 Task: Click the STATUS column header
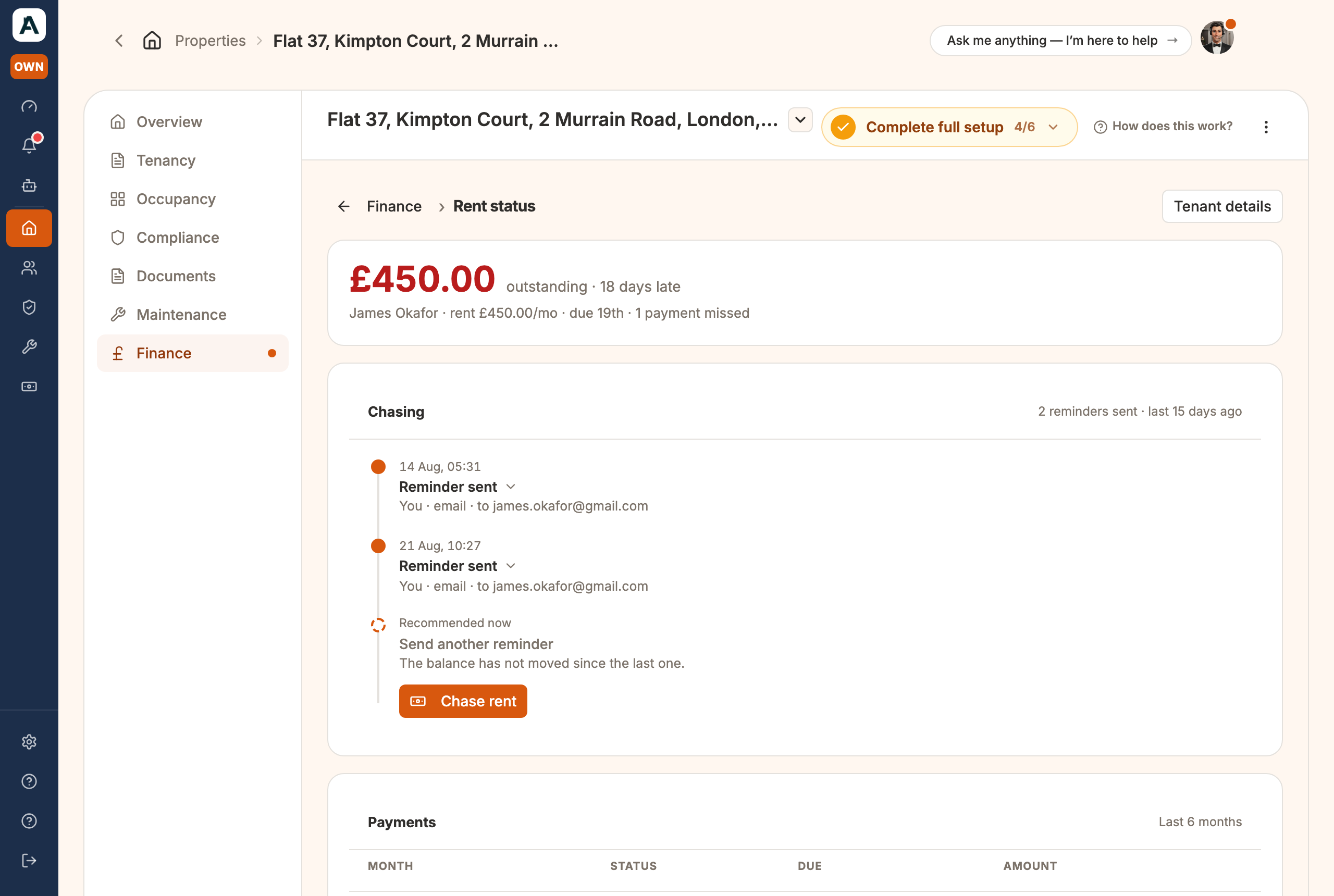tap(633, 866)
